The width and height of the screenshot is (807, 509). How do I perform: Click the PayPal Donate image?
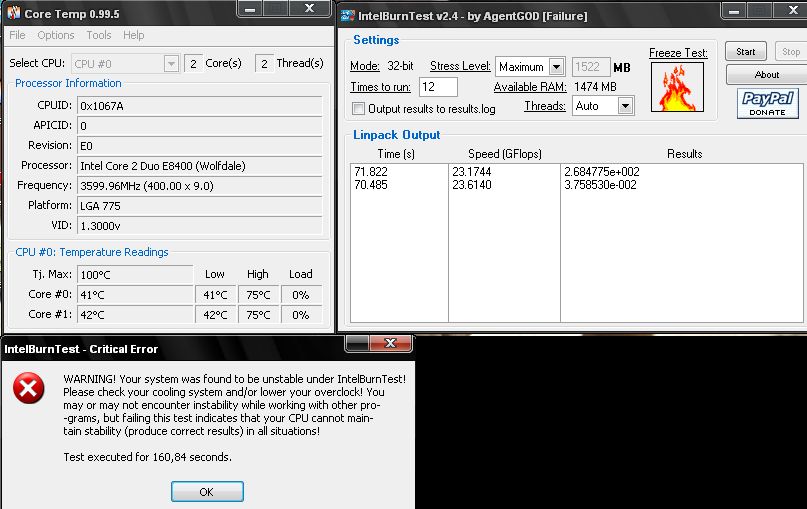coord(767,103)
